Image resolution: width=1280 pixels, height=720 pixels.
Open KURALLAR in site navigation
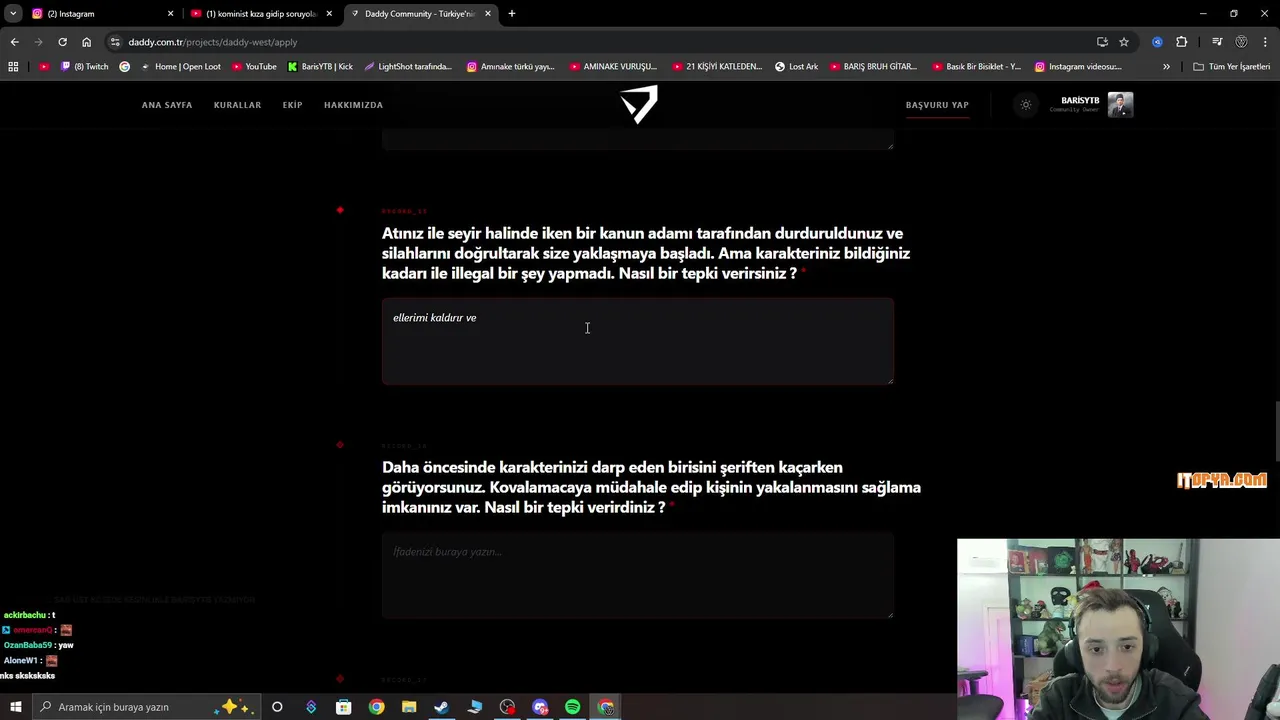237,105
